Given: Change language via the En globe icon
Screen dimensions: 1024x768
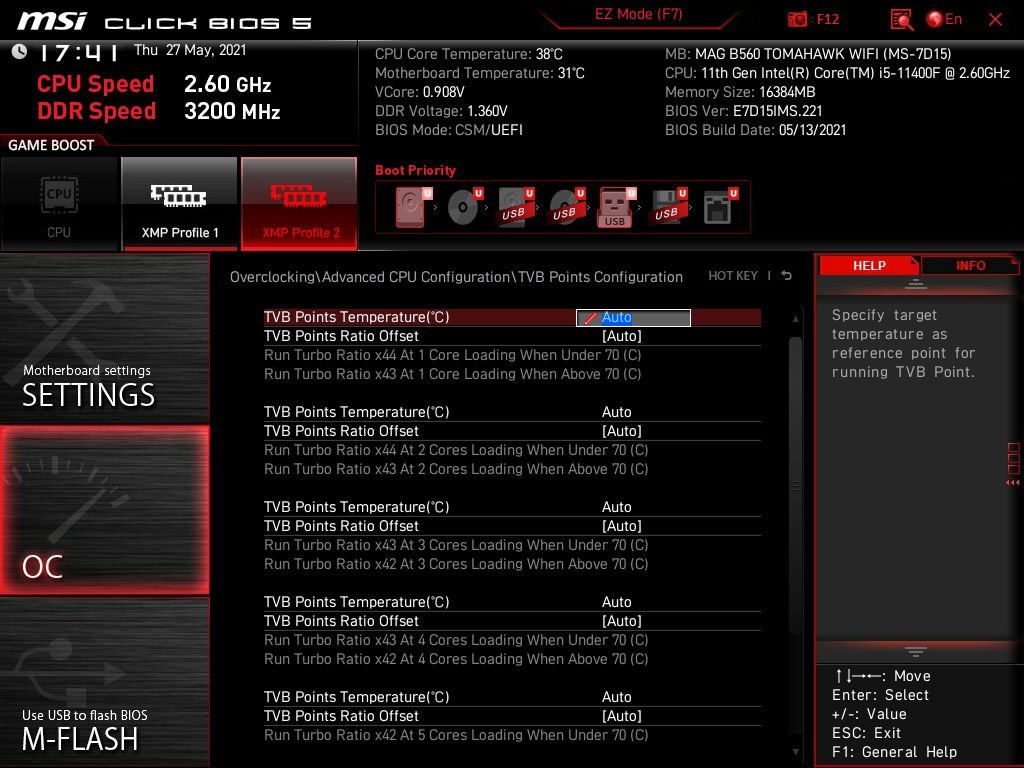Looking at the screenshot, I should 944,19.
